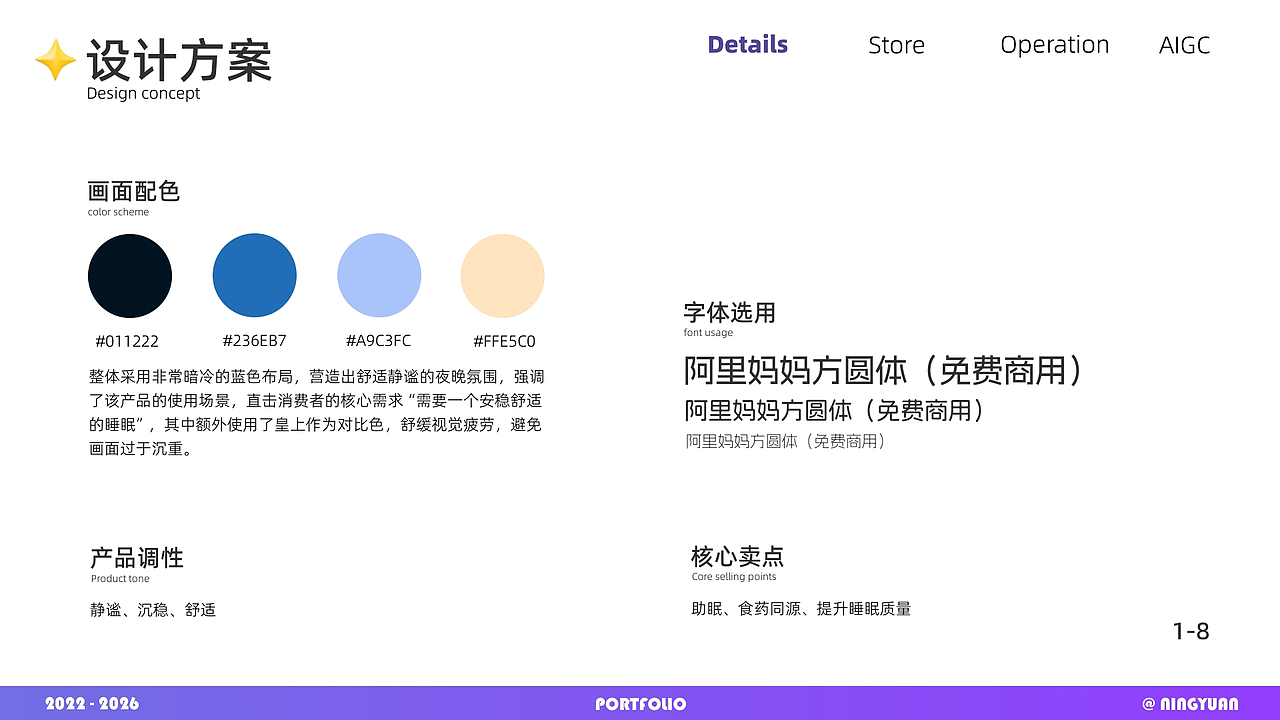Image resolution: width=1280 pixels, height=720 pixels.
Task: Select the medium 阿里妈妈方圆体 font sample
Action: pyautogui.click(x=836, y=411)
